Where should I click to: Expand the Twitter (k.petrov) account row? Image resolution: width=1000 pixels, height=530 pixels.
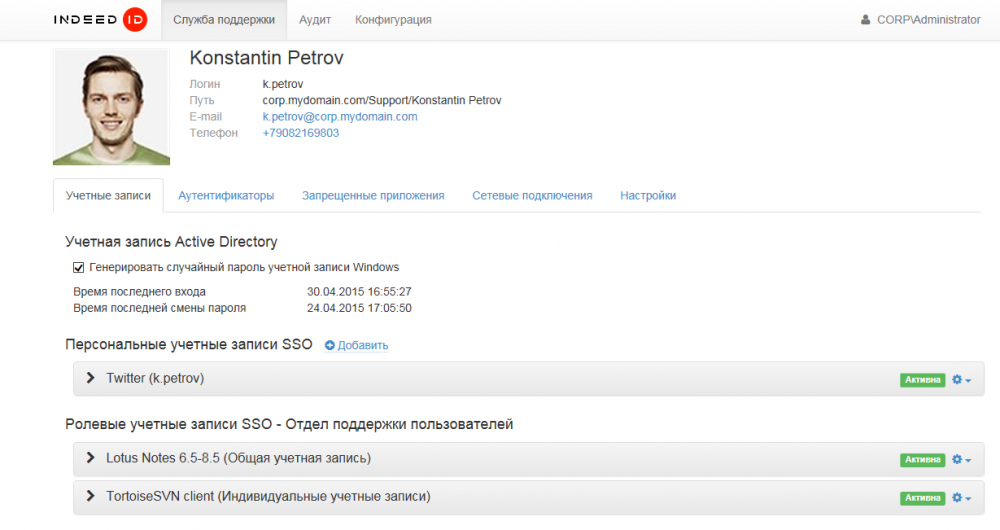[x=91, y=378]
